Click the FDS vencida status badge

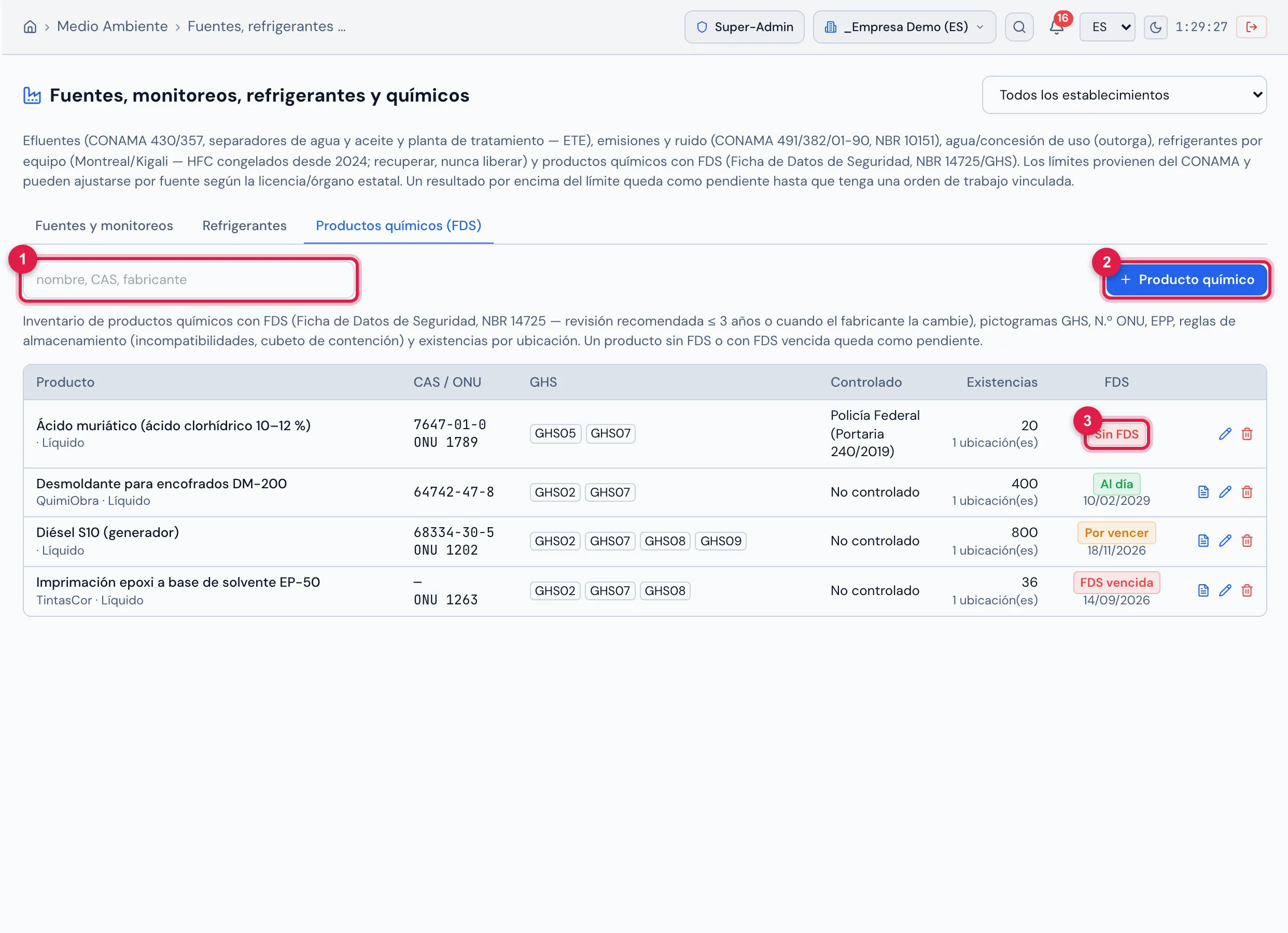point(1116,583)
